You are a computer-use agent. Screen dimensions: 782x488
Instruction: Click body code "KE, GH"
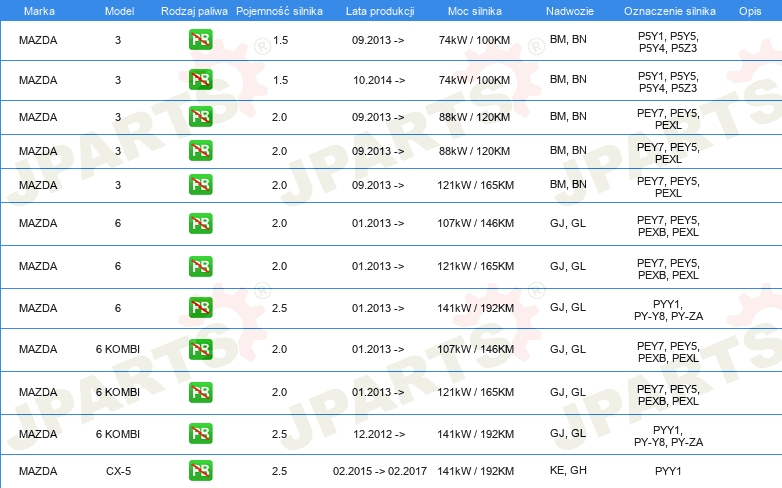click(x=568, y=470)
